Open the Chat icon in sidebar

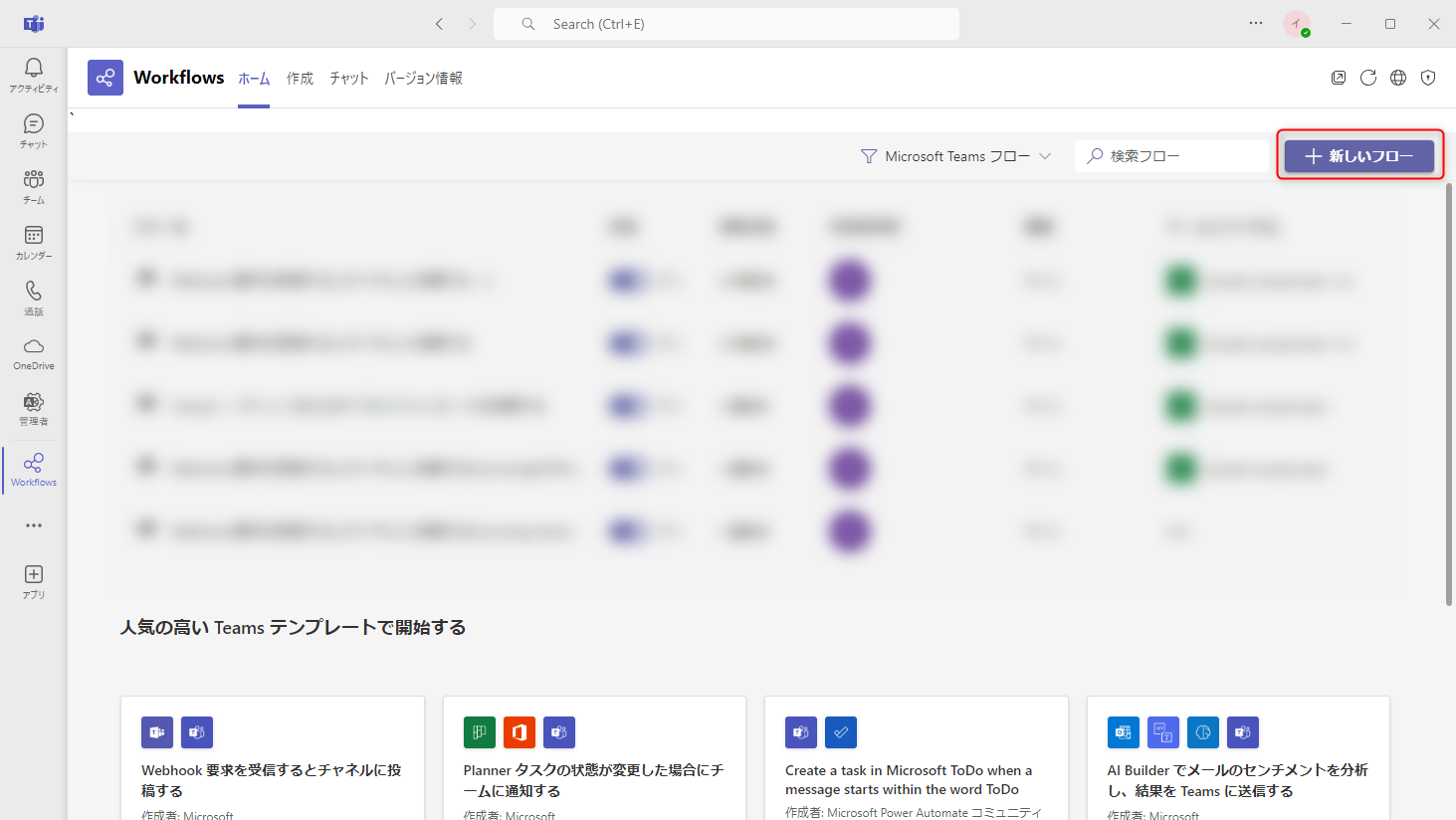point(34,130)
